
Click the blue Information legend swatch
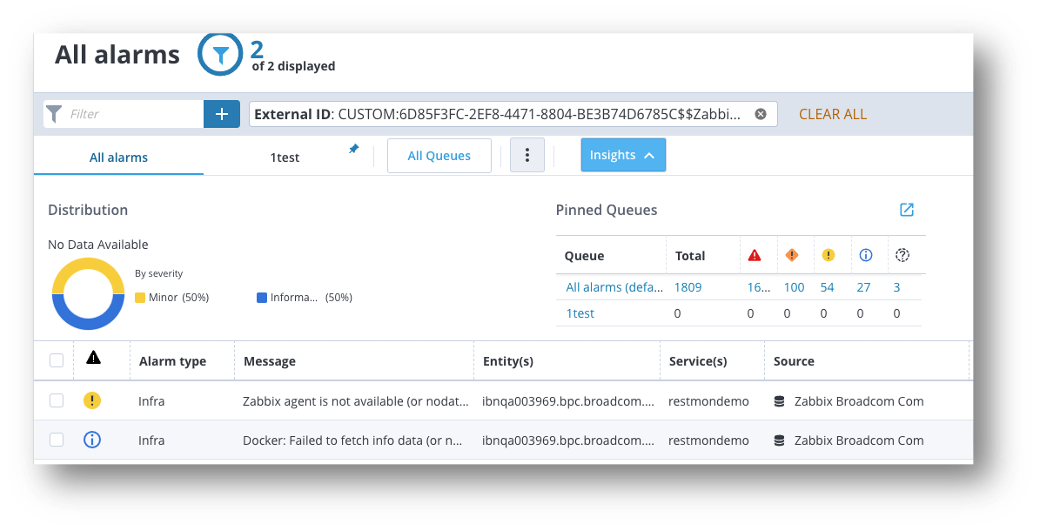pos(262,298)
